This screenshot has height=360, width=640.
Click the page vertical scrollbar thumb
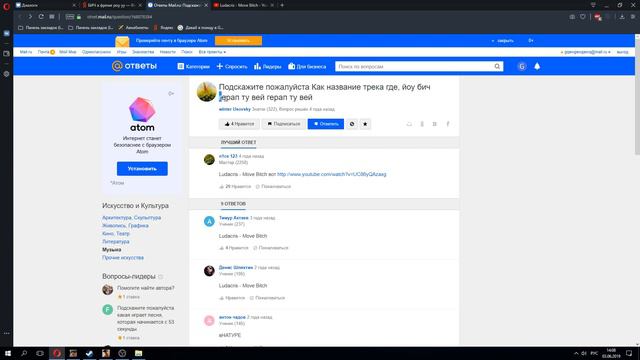tap(637, 97)
